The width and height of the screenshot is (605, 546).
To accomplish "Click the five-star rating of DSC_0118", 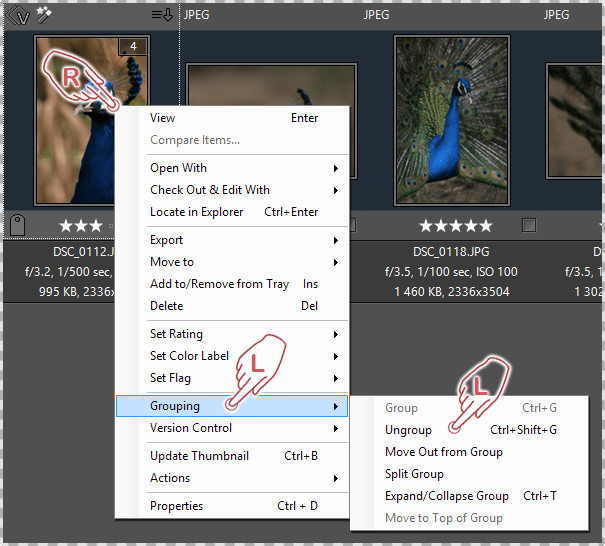I will pyautogui.click(x=456, y=225).
